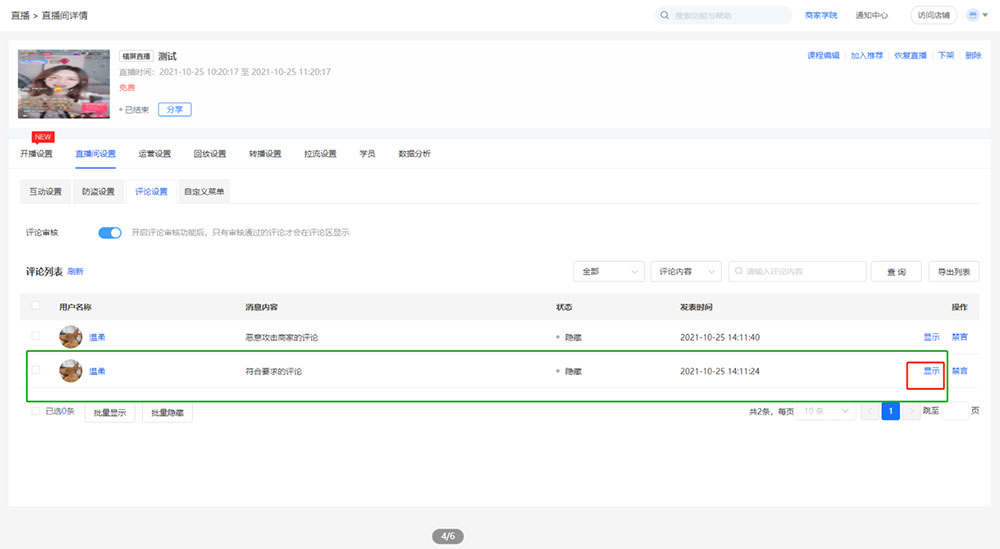1000x549 pixels.
Task: Open the 全部 status filter dropdown
Action: [x=608, y=272]
